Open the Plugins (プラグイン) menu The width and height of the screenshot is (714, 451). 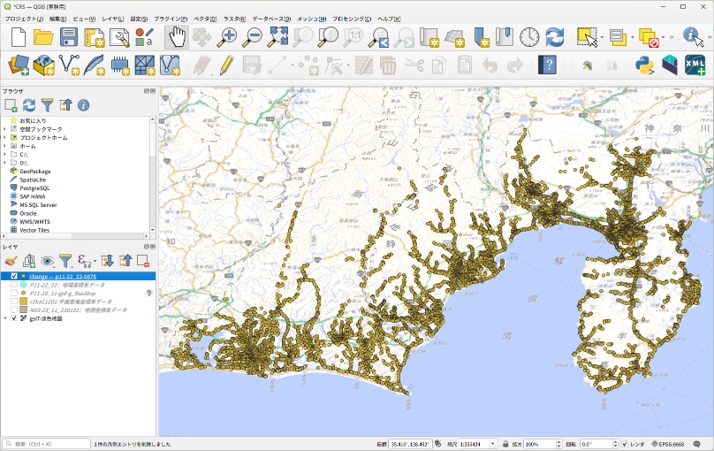tap(169, 19)
